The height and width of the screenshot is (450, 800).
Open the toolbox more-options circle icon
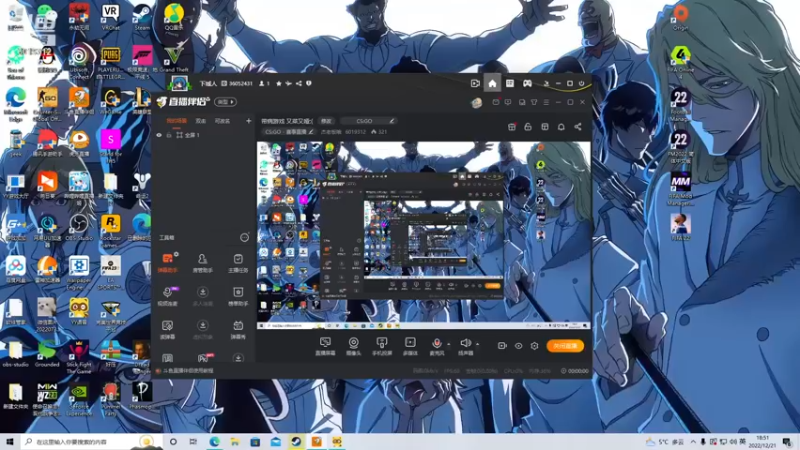[x=244, y=238]
